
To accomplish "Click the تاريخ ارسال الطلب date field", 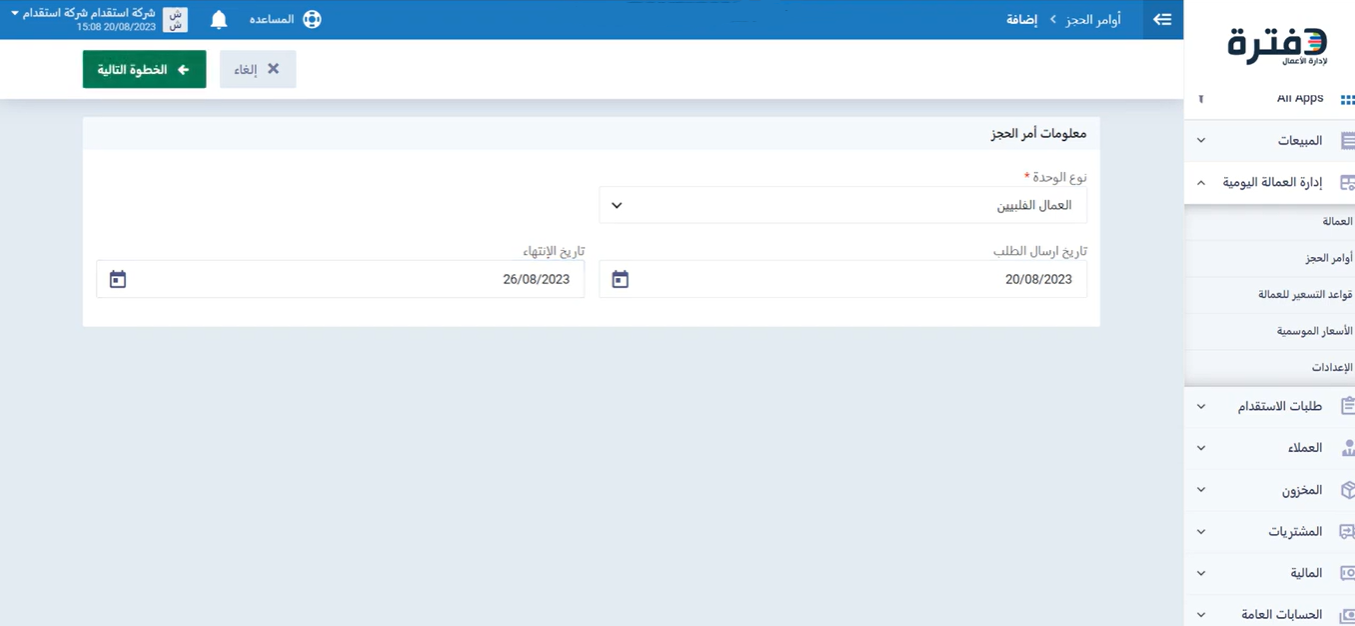I will point(843,279).
